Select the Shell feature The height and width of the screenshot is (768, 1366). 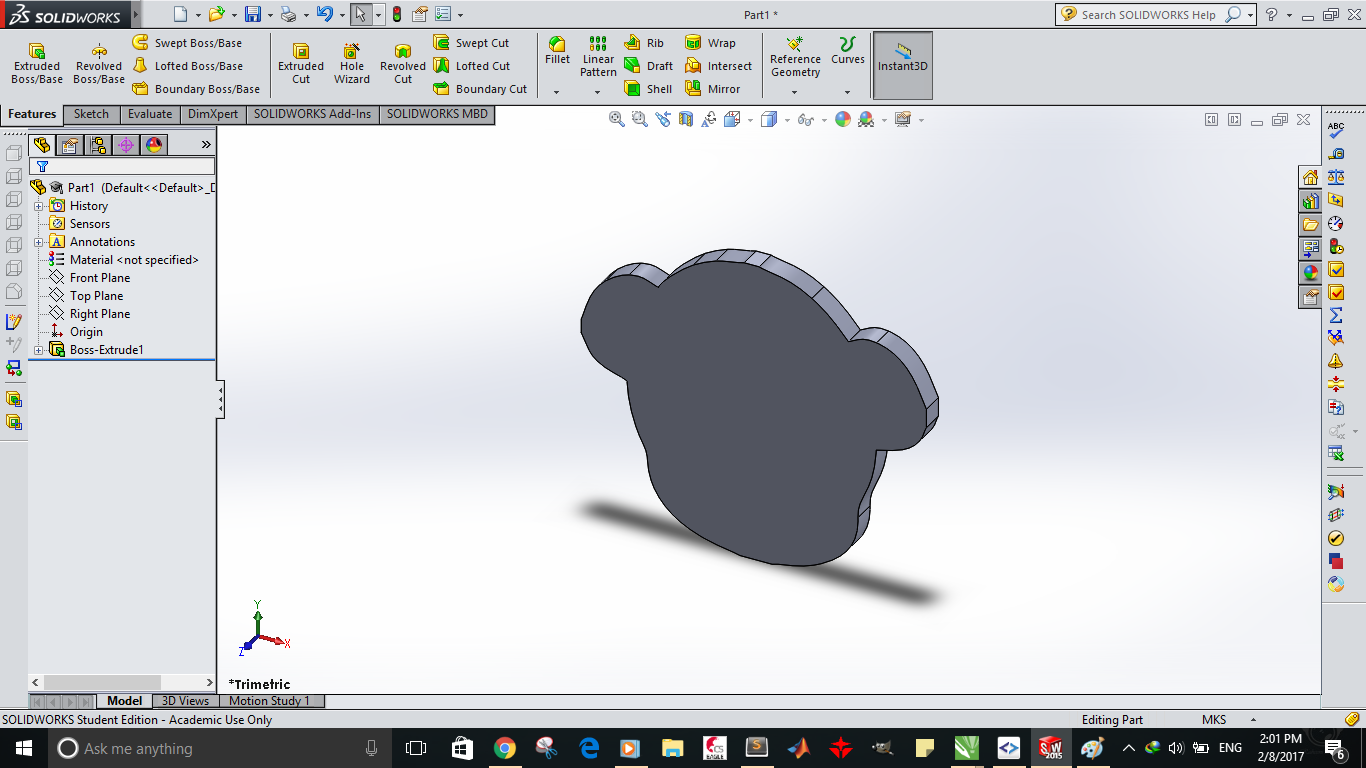648,89
